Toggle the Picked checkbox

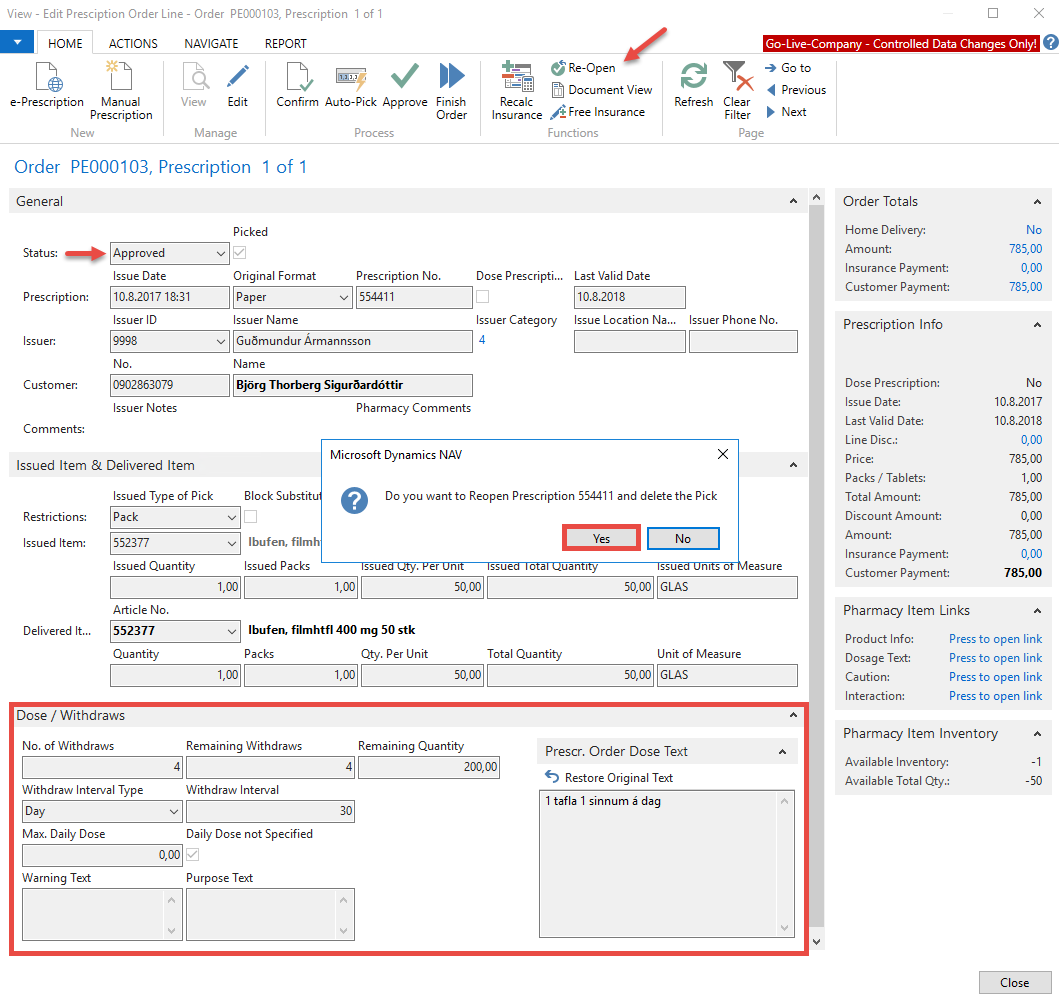coord(240,253)
